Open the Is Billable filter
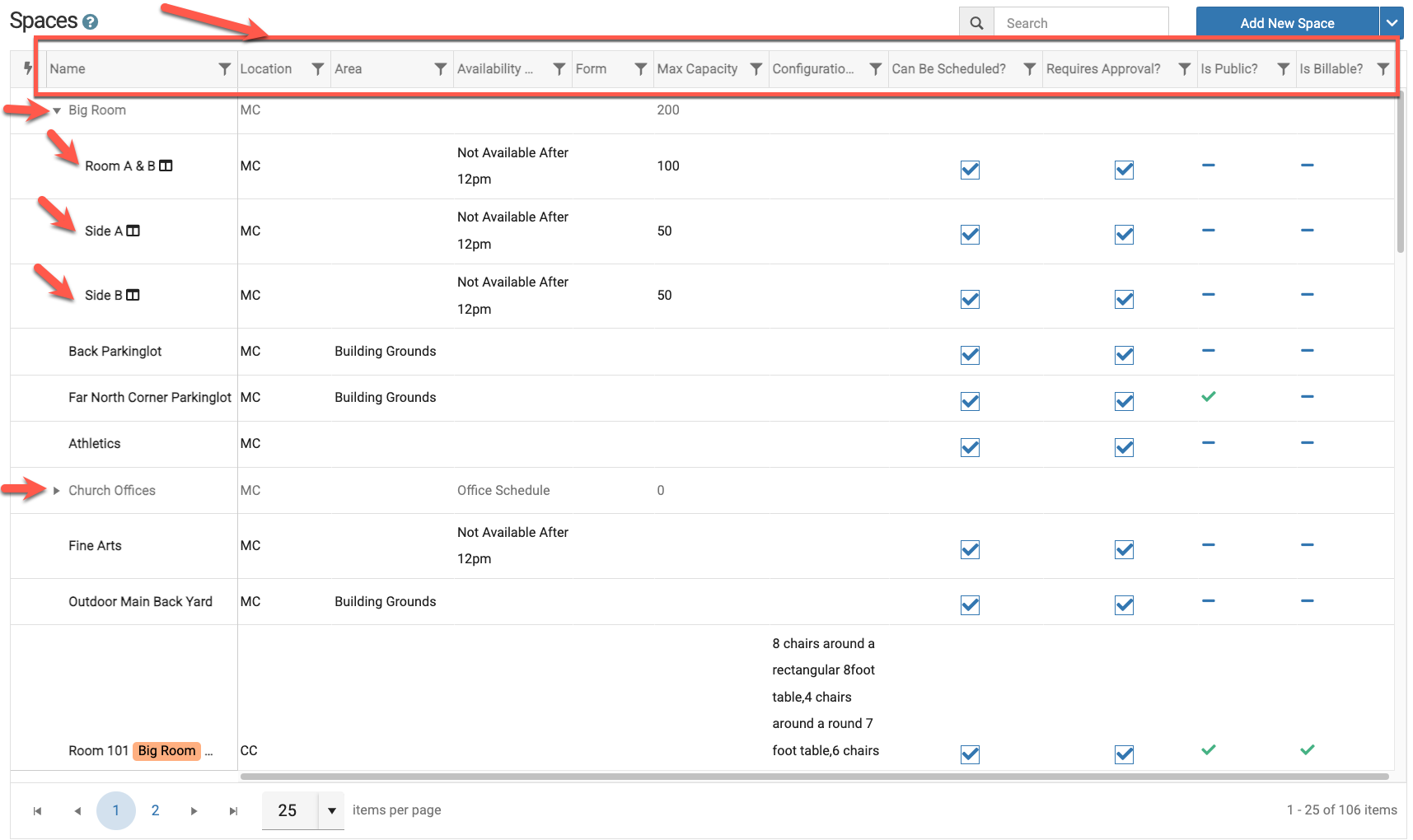Screen dimensions: 1413x840 pos(1383,69)
